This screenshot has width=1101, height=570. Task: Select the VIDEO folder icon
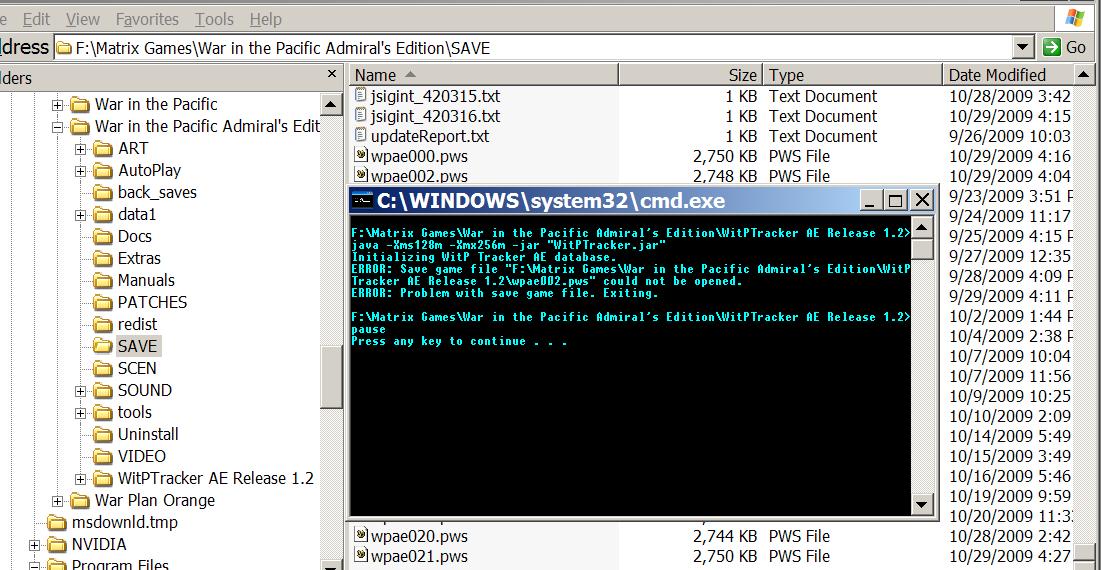point(103,456)
